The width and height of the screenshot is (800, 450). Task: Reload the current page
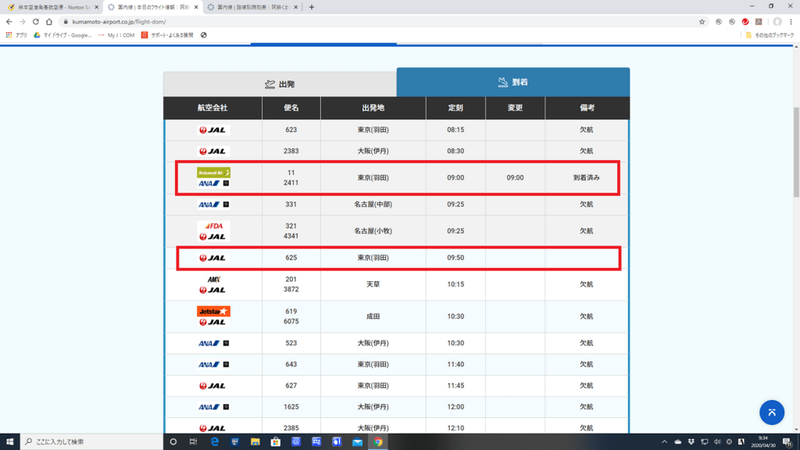coord(35,22)
